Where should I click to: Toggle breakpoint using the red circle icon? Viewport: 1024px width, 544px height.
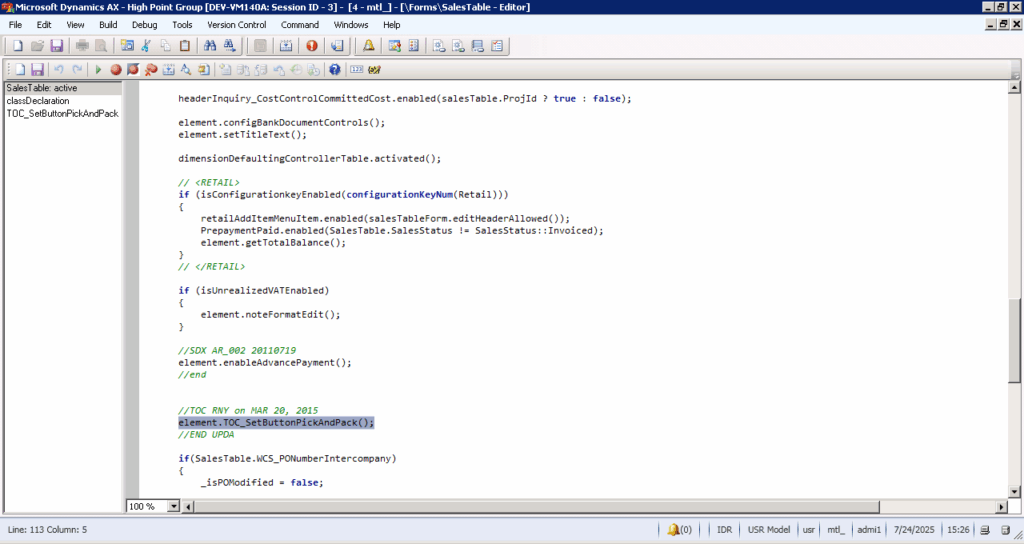point(116,69)
